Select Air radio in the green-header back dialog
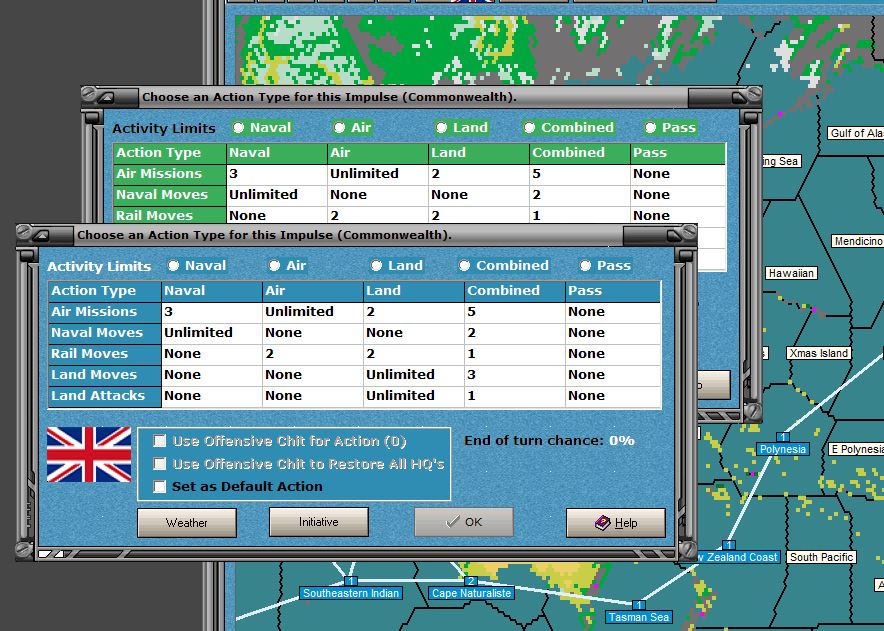 pyautogui.click(x=339, y=128)
